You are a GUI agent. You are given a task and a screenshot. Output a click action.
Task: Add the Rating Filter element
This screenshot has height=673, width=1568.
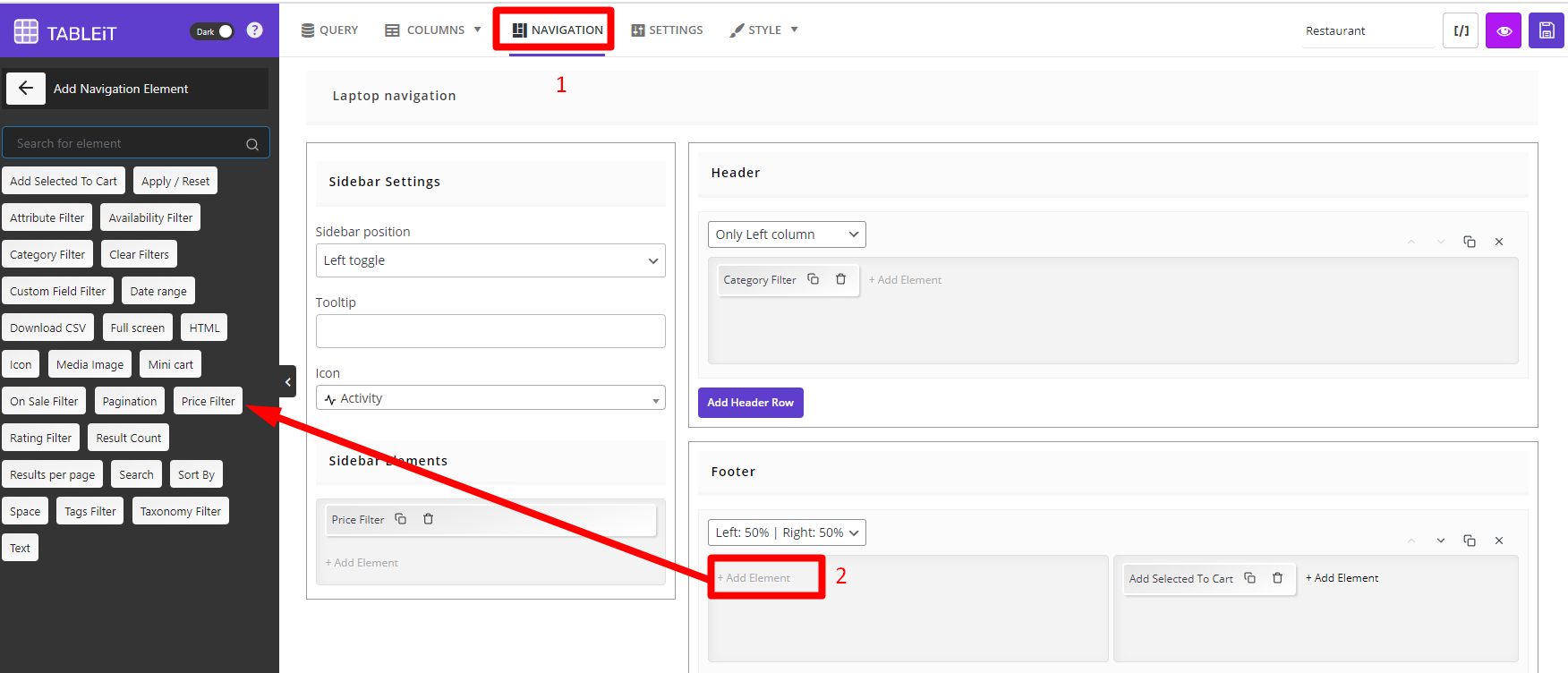[x=40, y=438]
